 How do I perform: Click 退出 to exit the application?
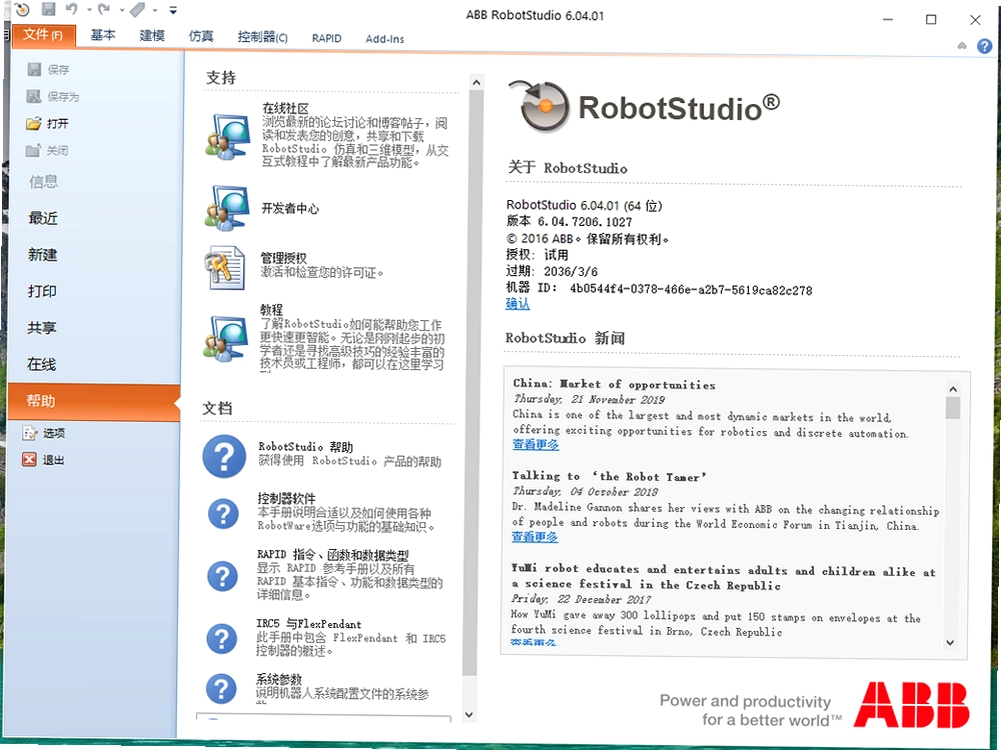[x=43, y=460]
